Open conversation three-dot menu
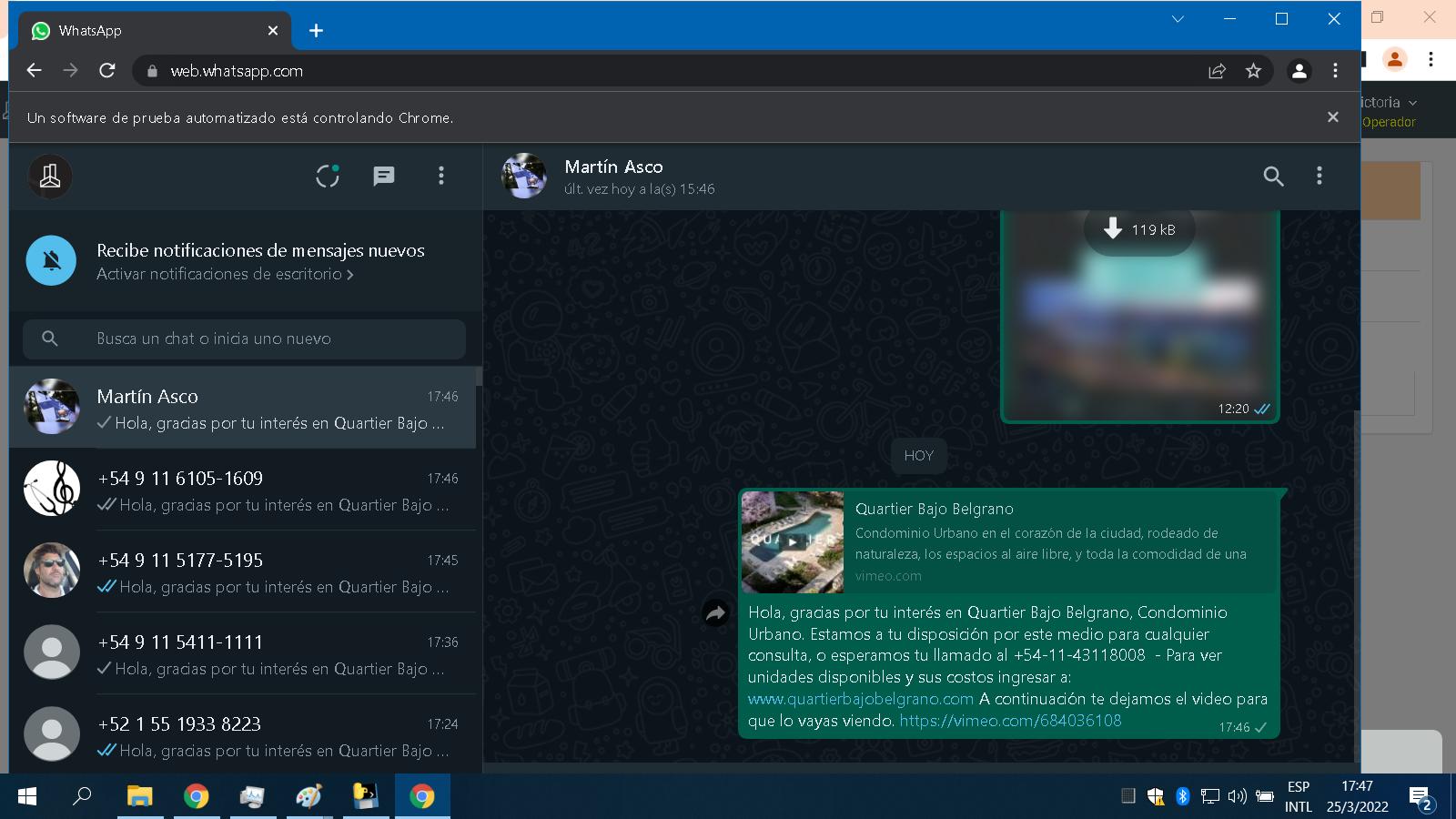 1319,176
